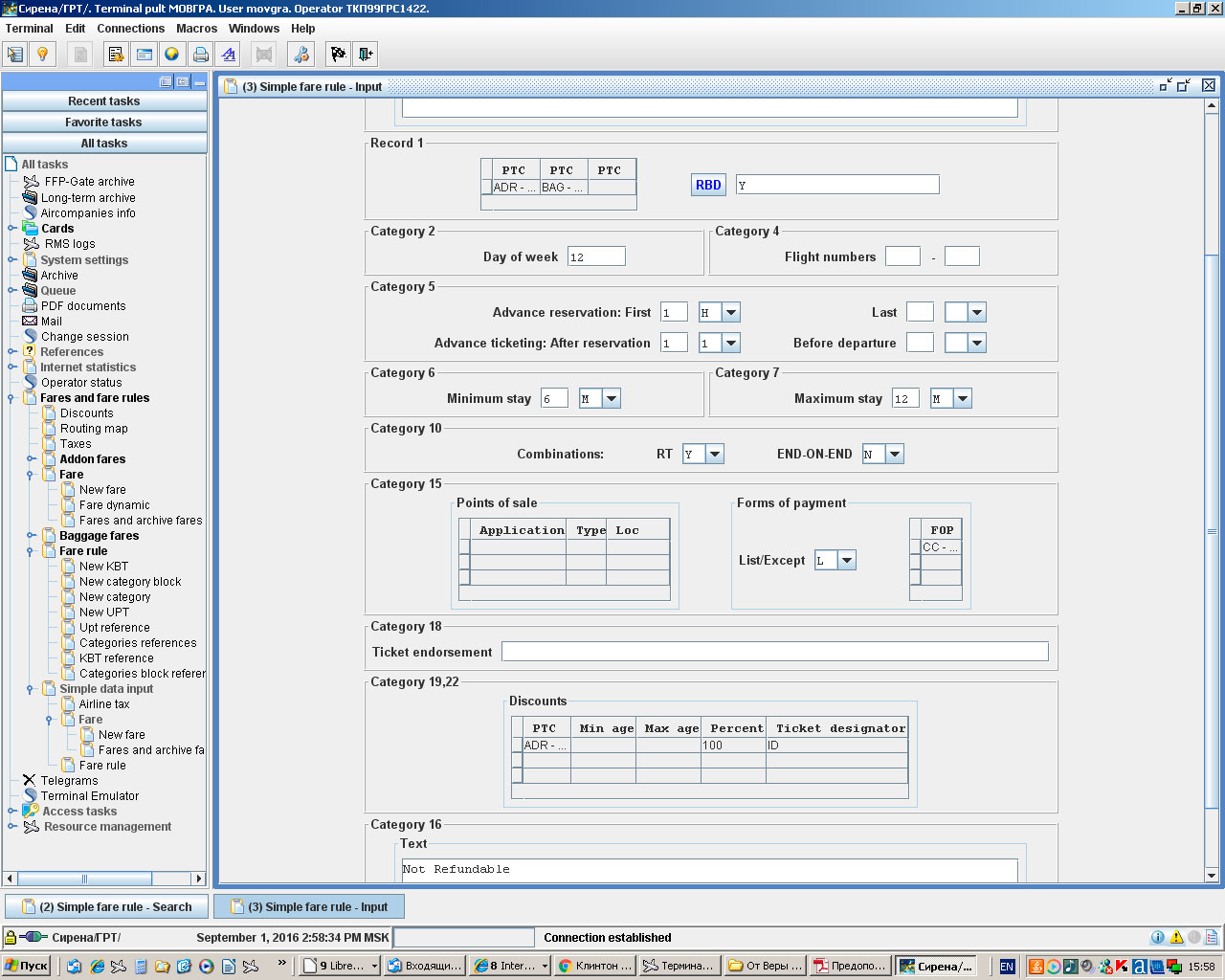Click the RBD button
Screen dimensions: 1225x980
(x=708, y=186)
